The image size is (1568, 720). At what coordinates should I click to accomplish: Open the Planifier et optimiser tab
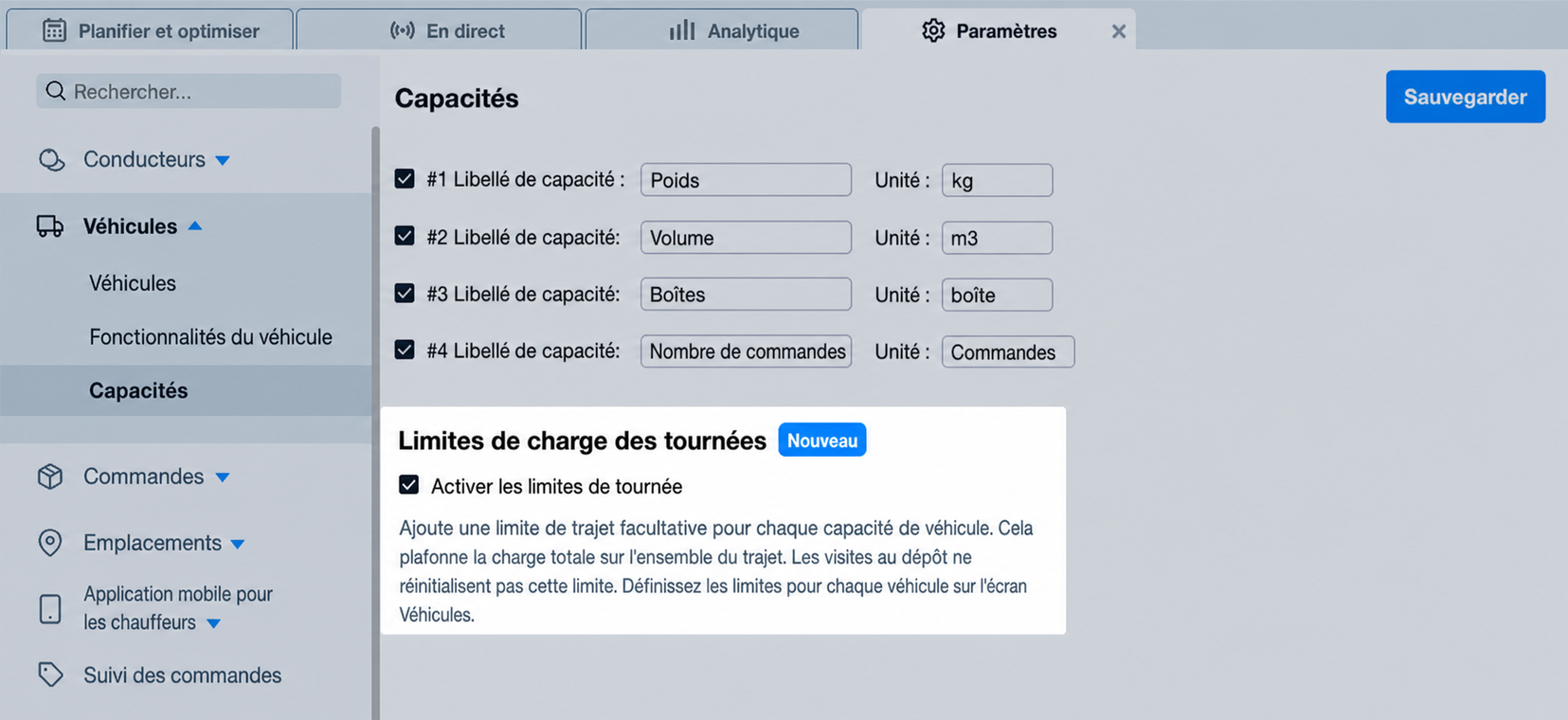coord(150,29)
